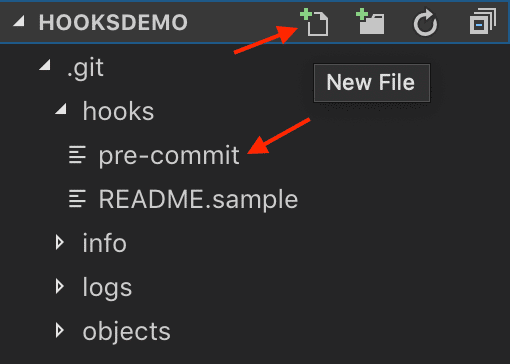Open the README.sample file
Screen dimensions: 510x364
[x=198, y=199]
